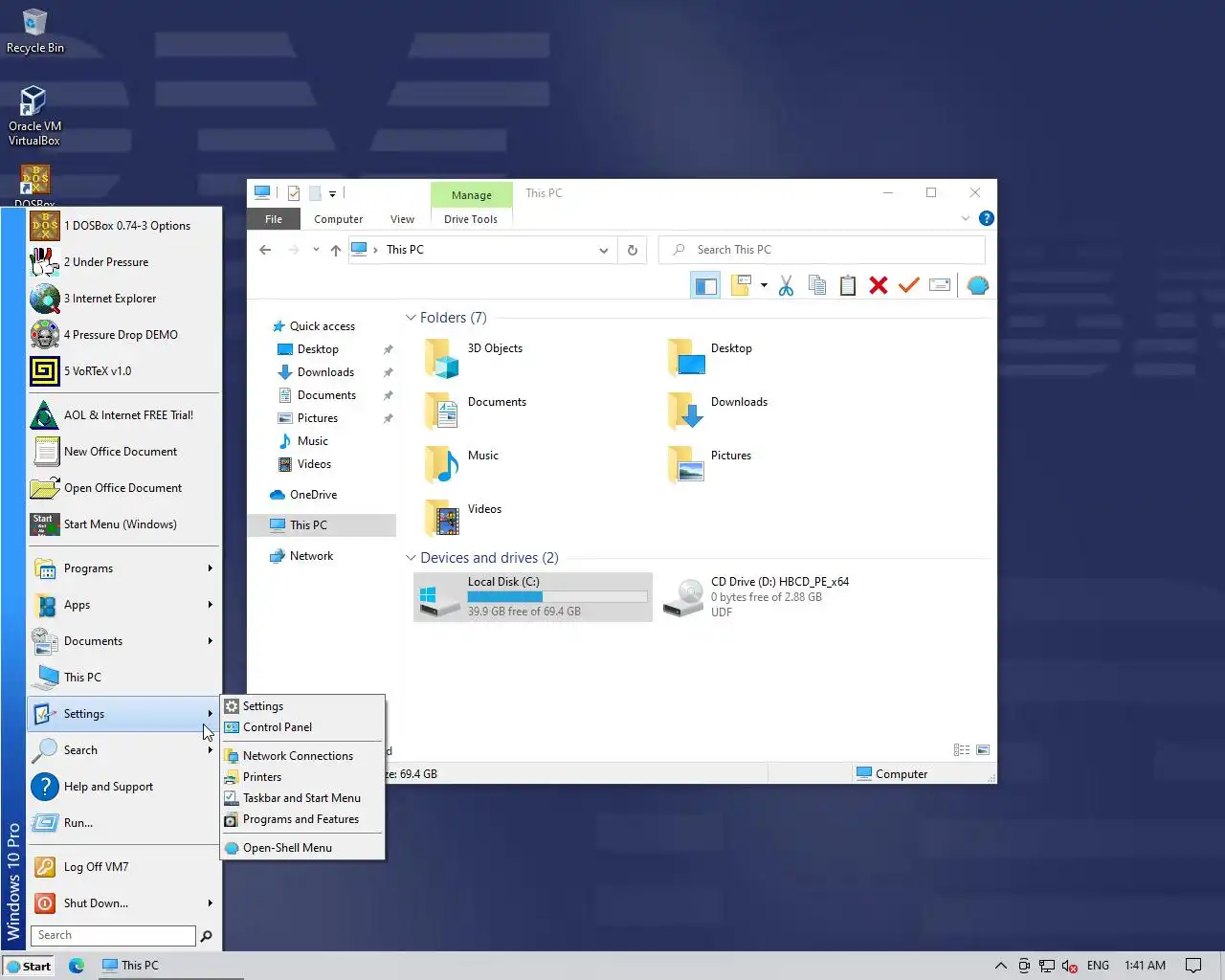This screenshot has width=1225, height=980.
Task: Click the Up directory arrow
Action: click(336, 250)
